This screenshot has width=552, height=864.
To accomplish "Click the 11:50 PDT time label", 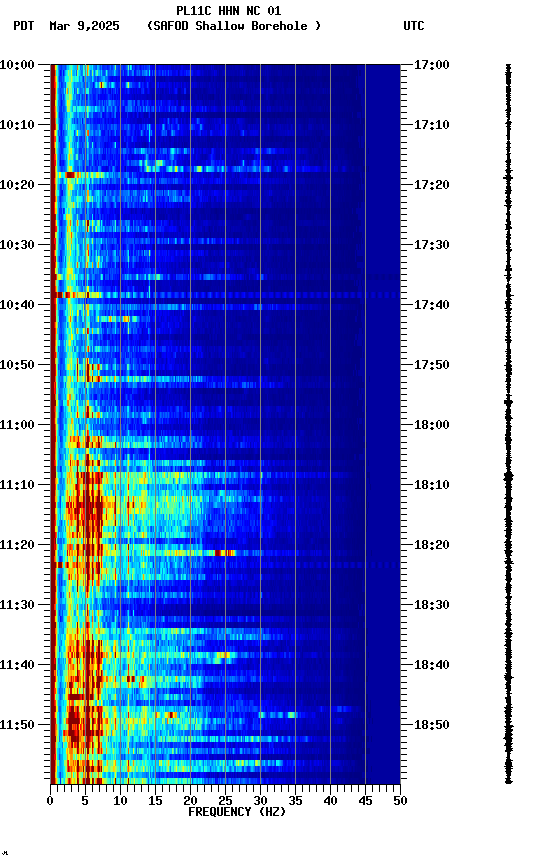I will point(17,725).
